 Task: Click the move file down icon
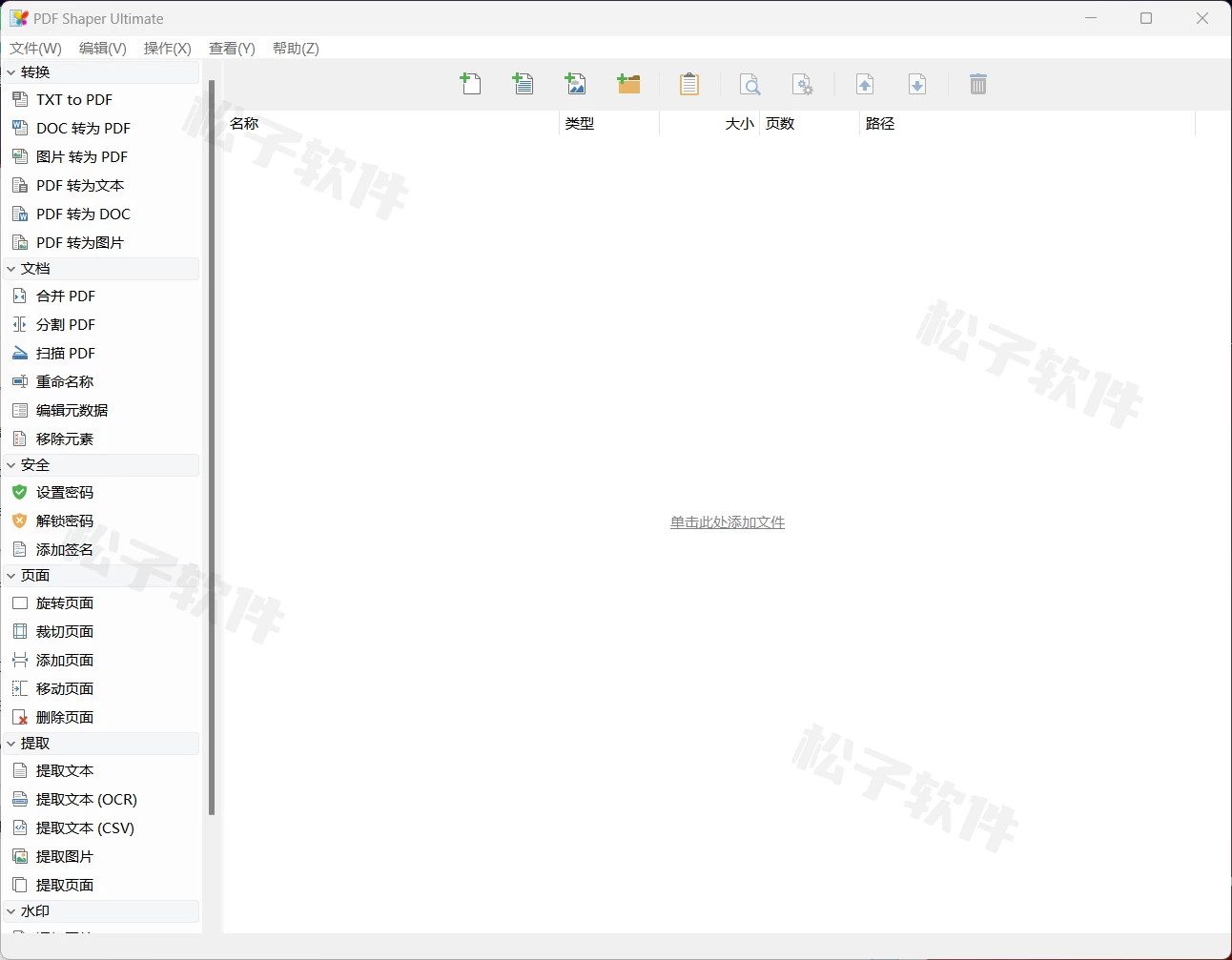917,85
